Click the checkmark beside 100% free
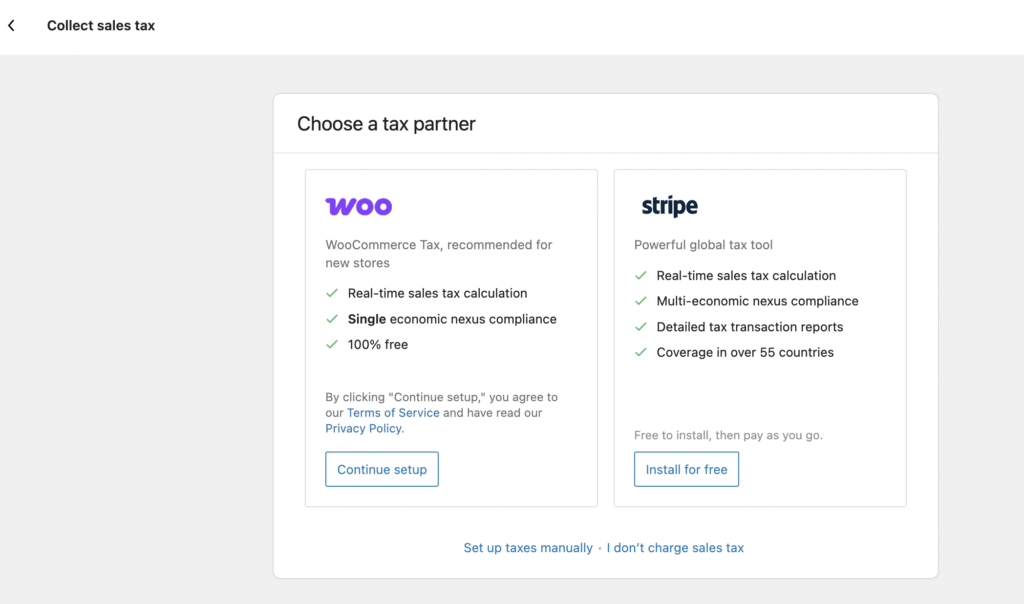 tap(332, 345)
